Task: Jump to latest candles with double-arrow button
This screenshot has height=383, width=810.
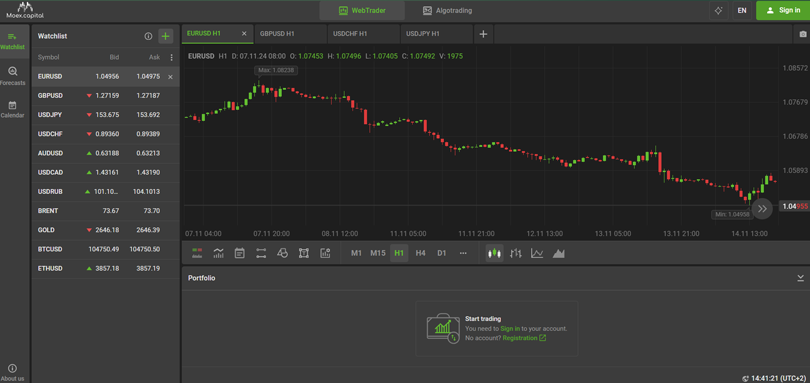Action: pos(762,208)
